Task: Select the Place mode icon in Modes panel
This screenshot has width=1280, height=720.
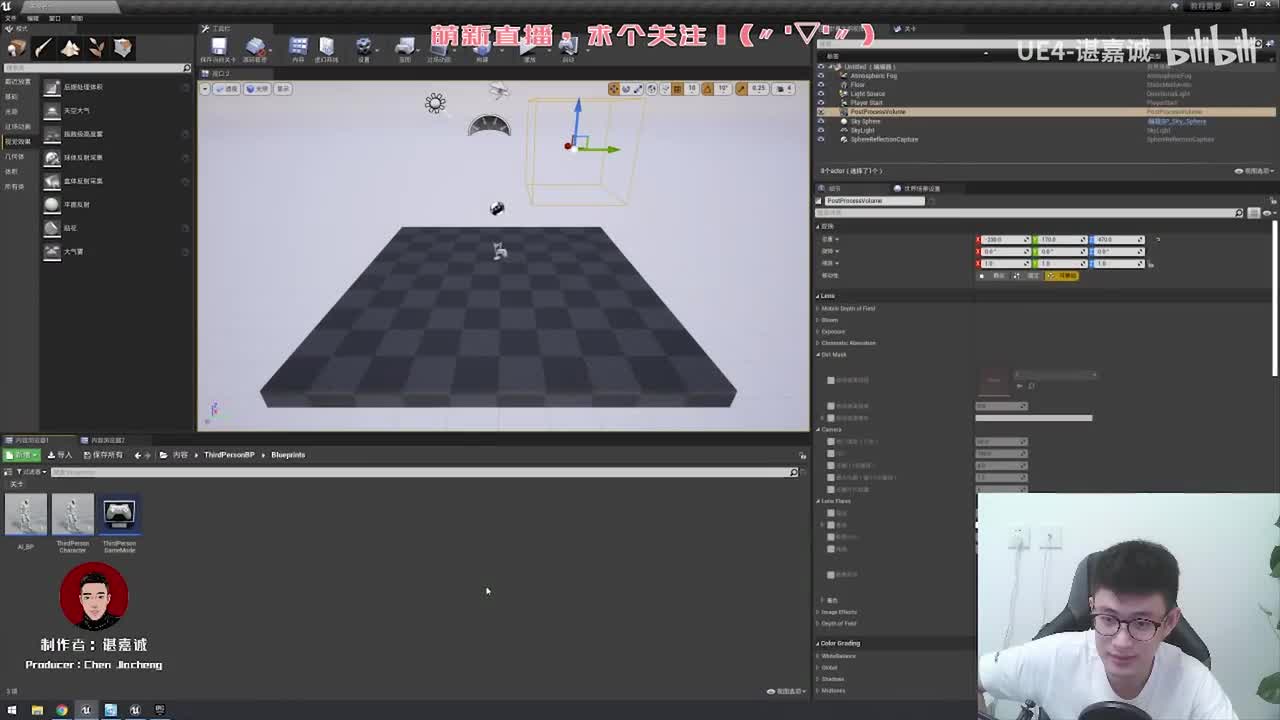Action: (16, 47)
